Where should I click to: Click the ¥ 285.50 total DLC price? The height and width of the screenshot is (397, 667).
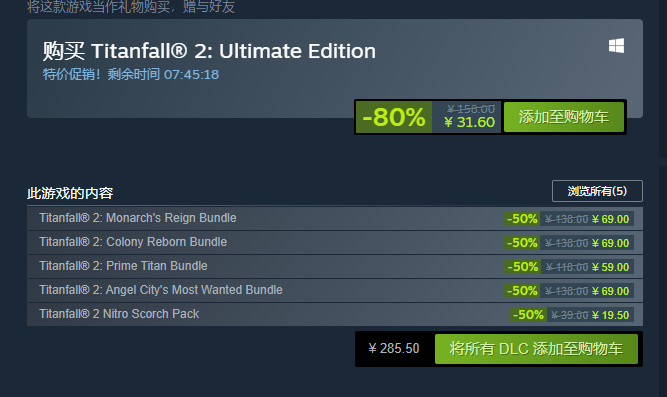pyautogui.click(x=394, y=348)
